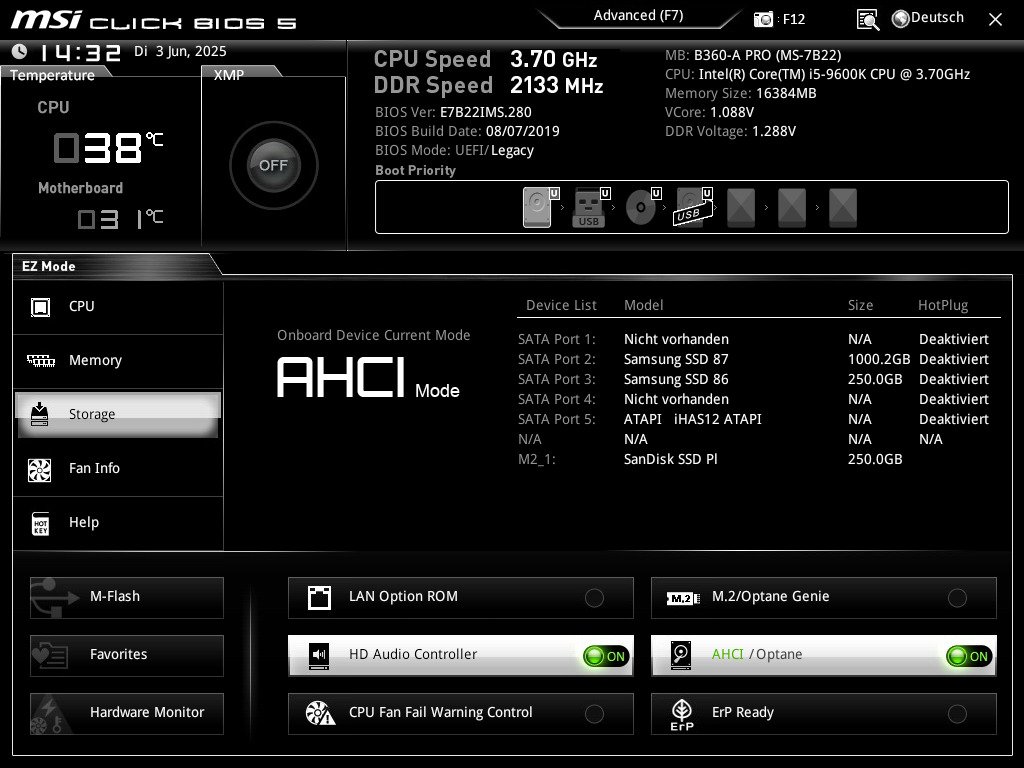Open the Favorites menu
Viewport: 1024px width, 768px height.
[x=127, y=656]
